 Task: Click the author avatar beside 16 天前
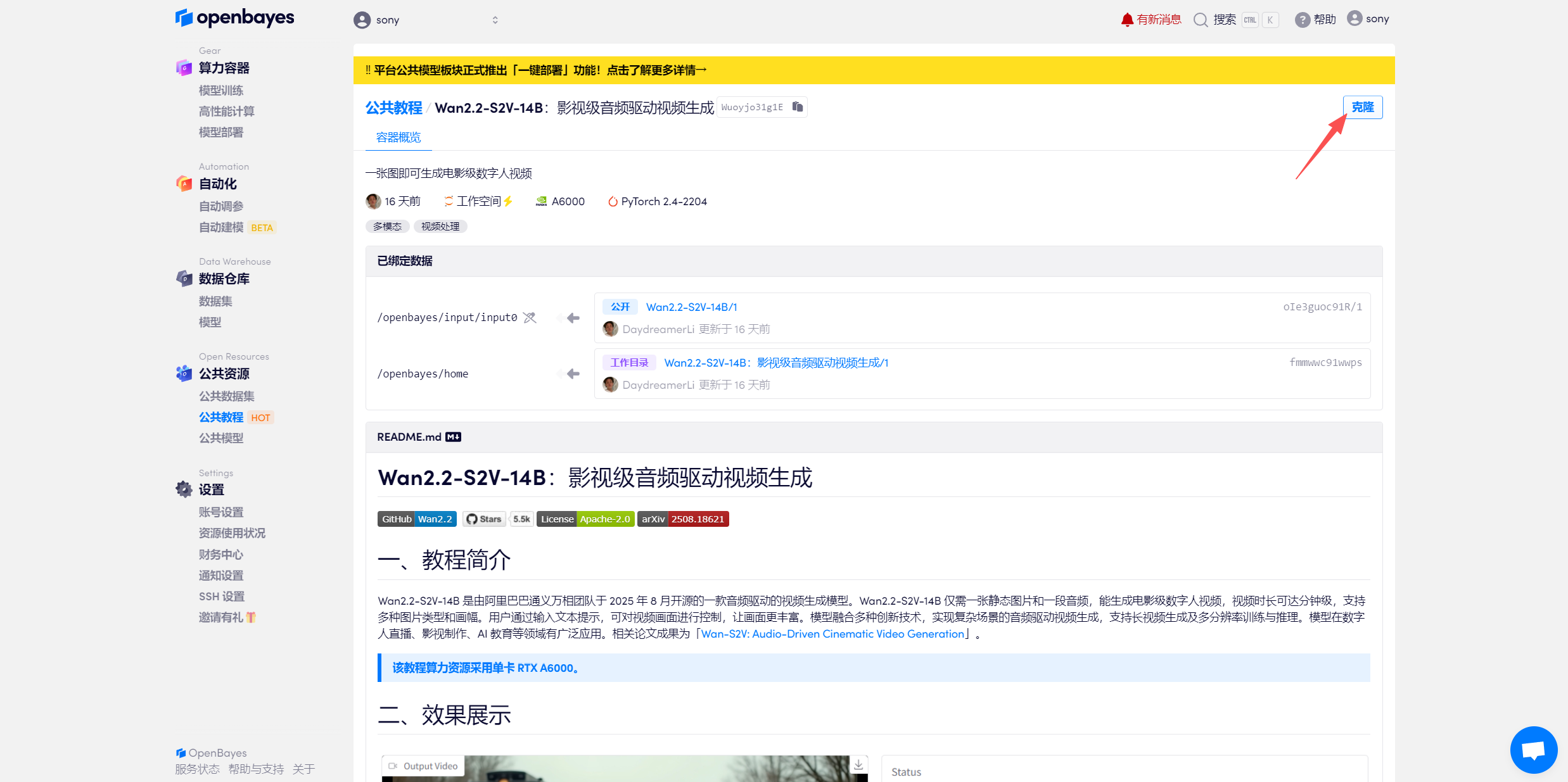373,201
